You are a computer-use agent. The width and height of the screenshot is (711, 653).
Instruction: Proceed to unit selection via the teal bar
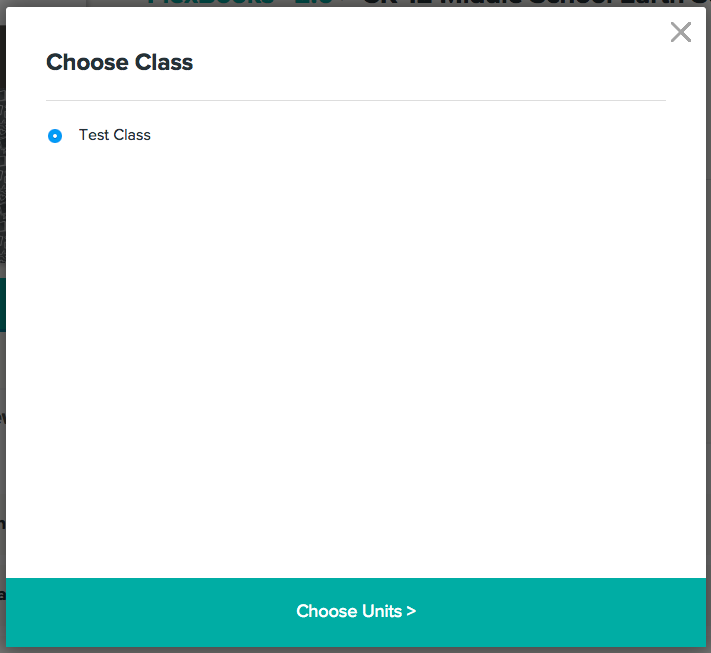(x=355, y=611)
